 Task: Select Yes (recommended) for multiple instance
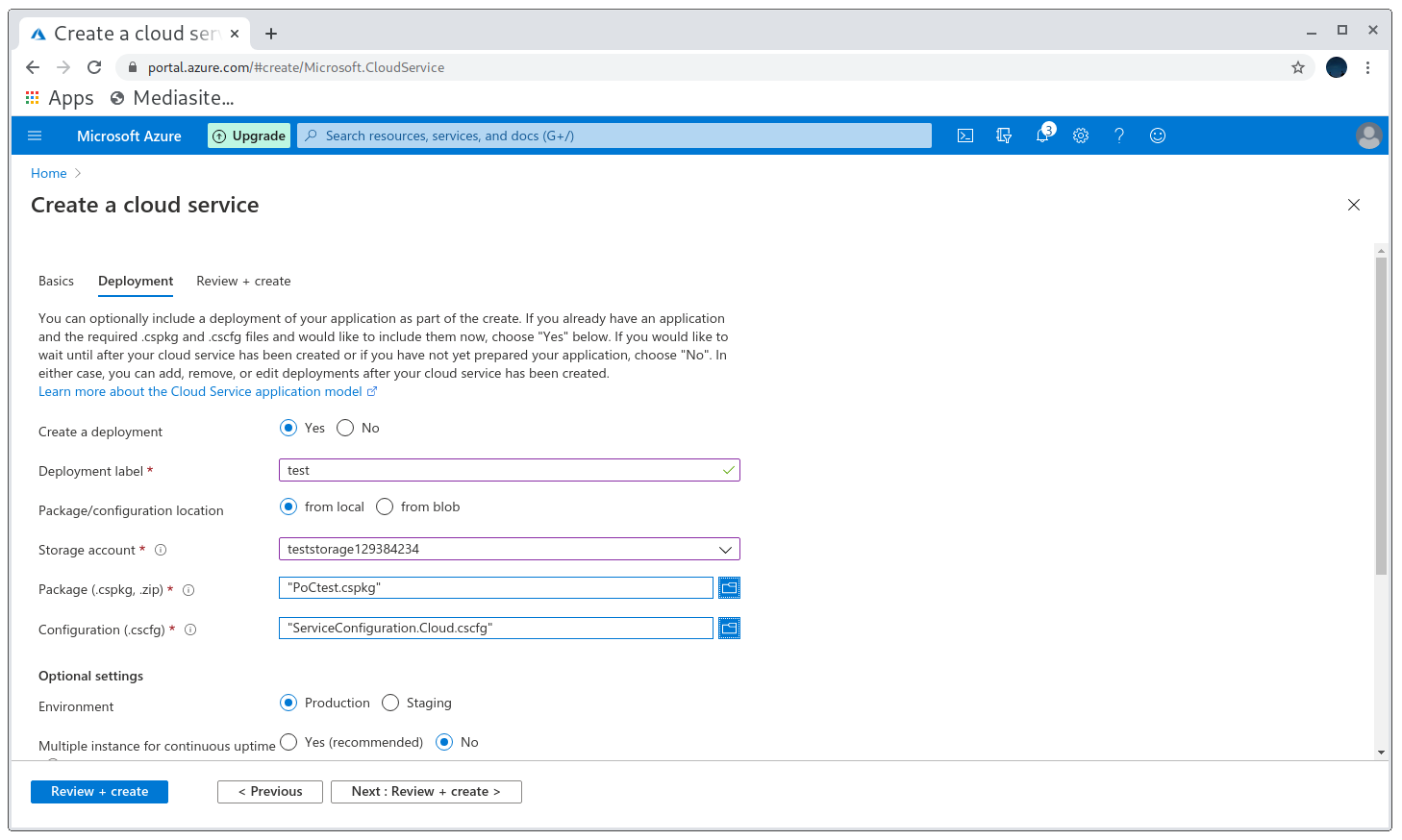(288, 742)
